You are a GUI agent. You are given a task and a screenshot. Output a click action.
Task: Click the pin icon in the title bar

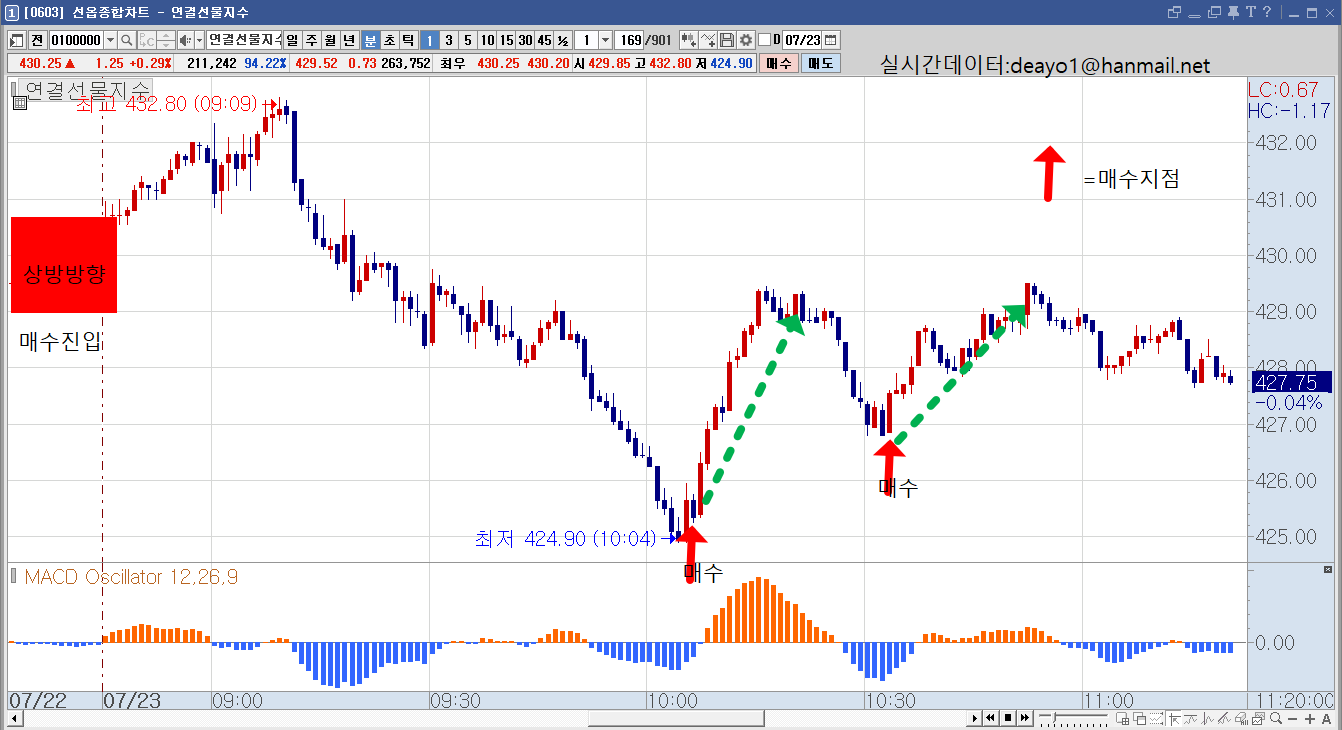1233,12
